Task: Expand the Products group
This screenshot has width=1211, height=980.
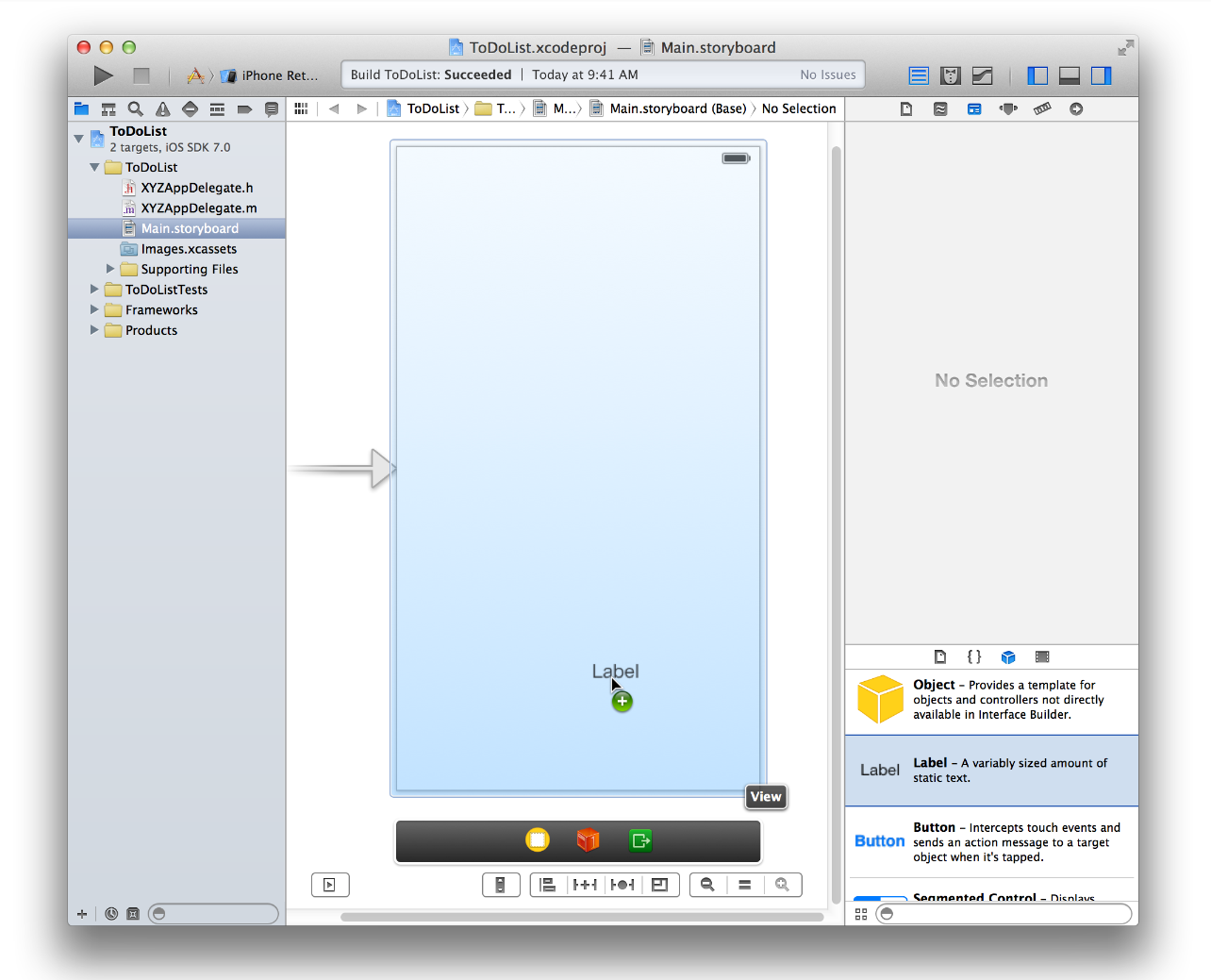Action: (94, 330)
